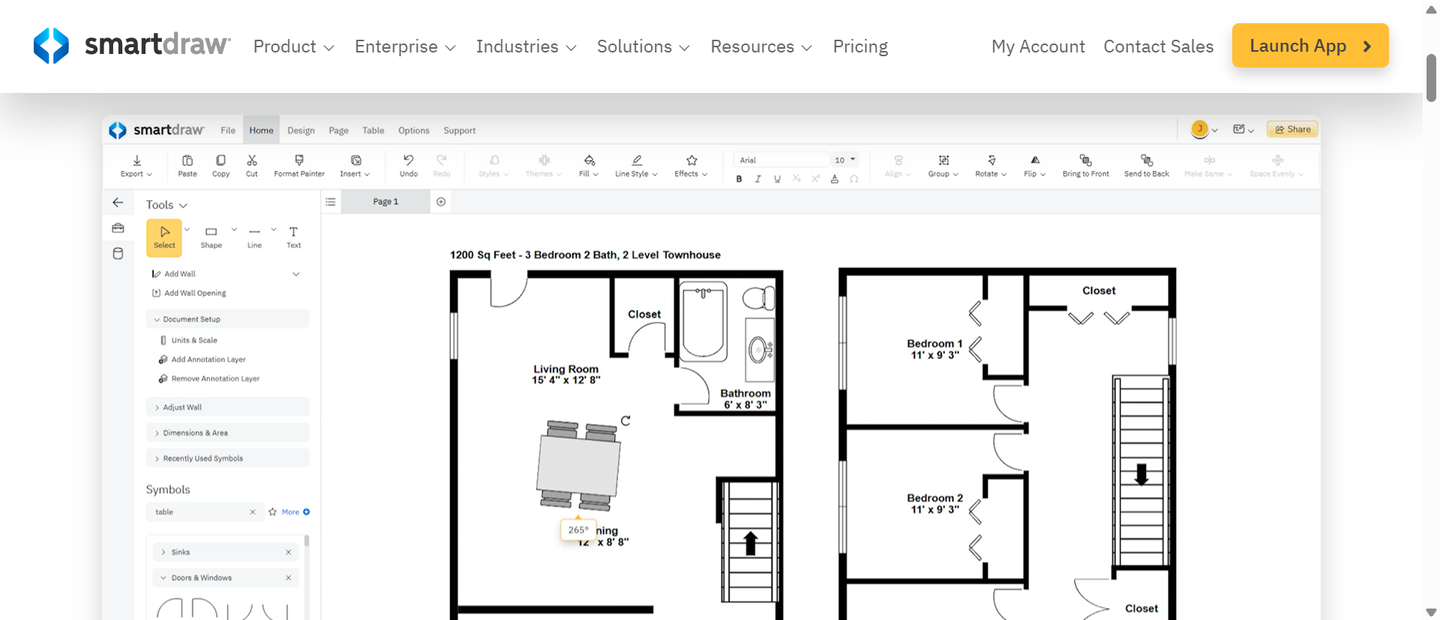Collapse the Document Setup section
The width and height of the screenshot is (1440, 620).
[228, 319]
